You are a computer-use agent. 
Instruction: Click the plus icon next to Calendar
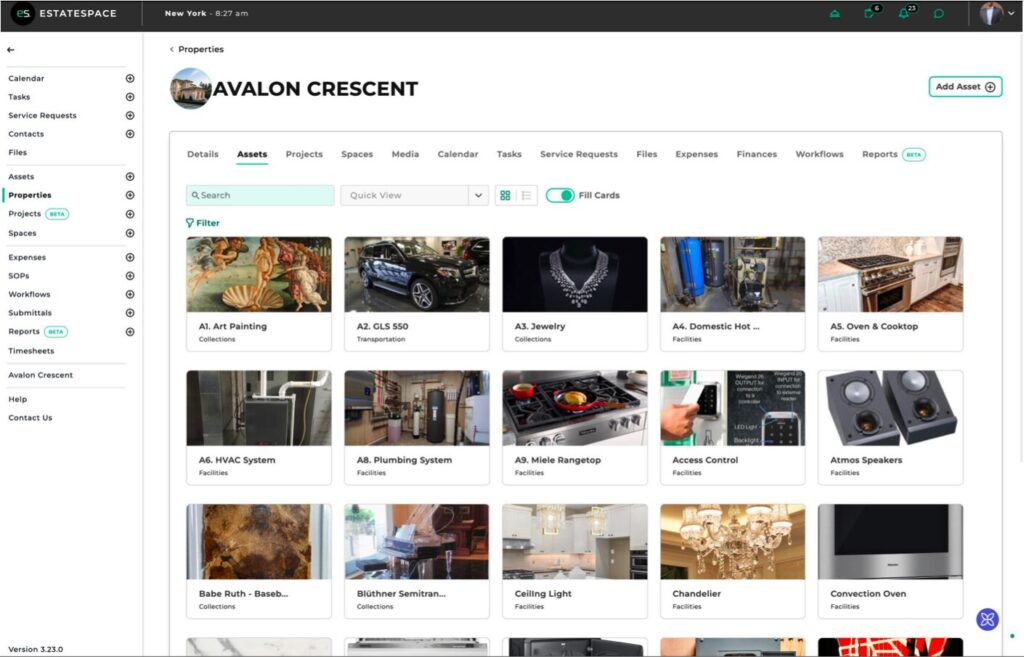pyautogui.click(x=129, y=78)
